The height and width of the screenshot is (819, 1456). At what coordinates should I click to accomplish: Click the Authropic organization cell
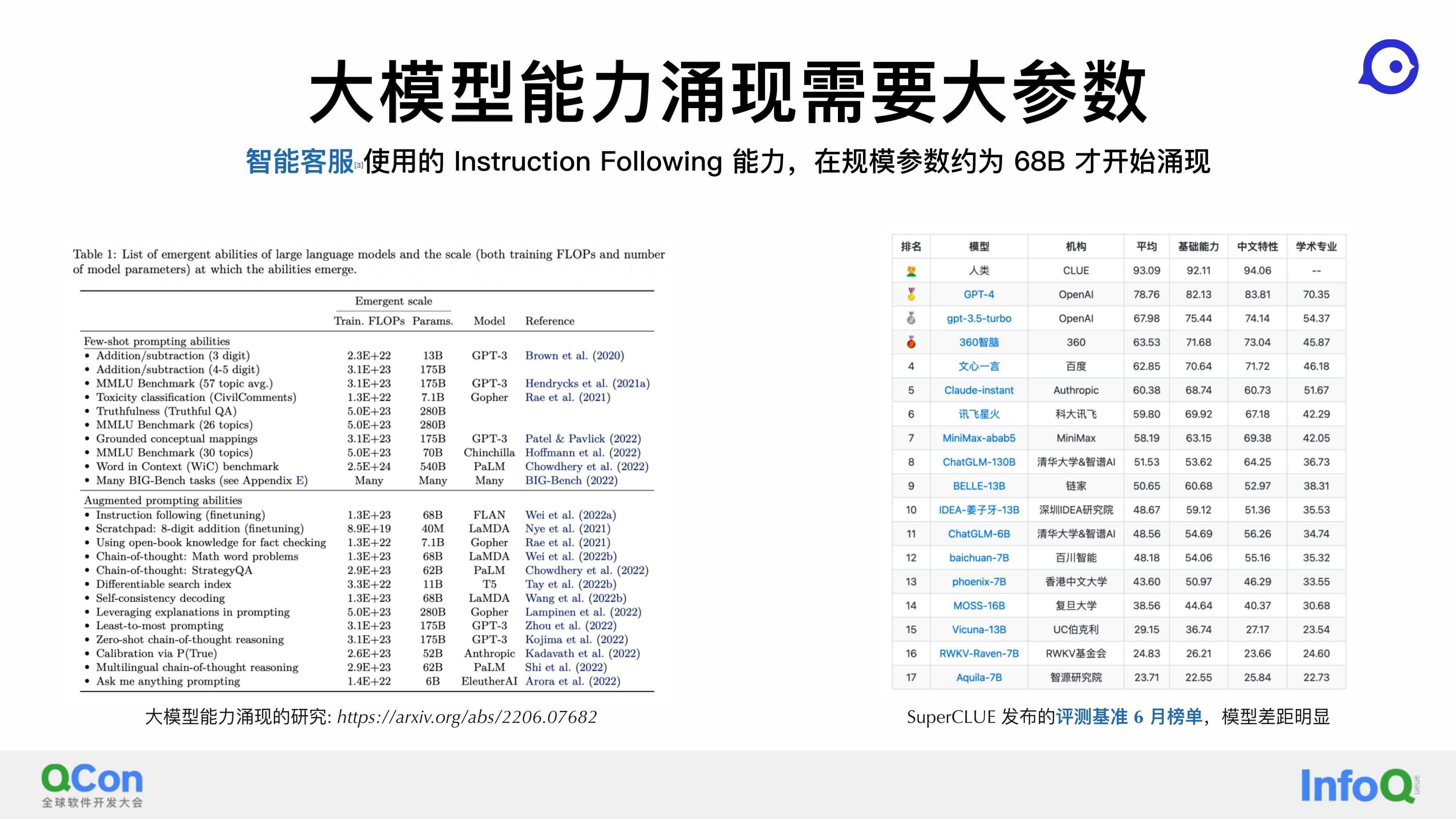[x=1076, y=390]
